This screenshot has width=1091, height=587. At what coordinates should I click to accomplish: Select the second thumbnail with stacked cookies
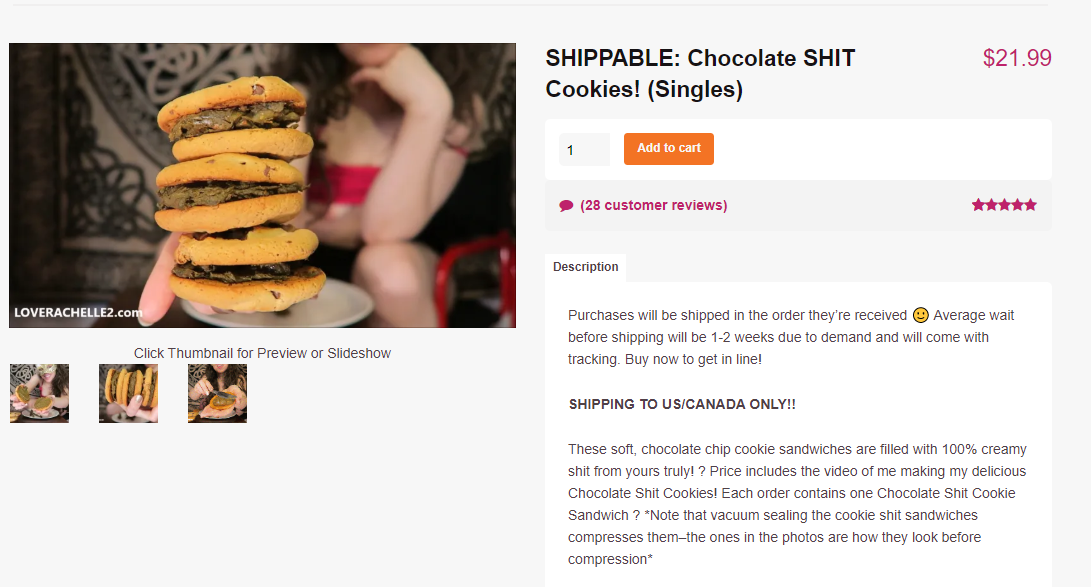point(128,393)
